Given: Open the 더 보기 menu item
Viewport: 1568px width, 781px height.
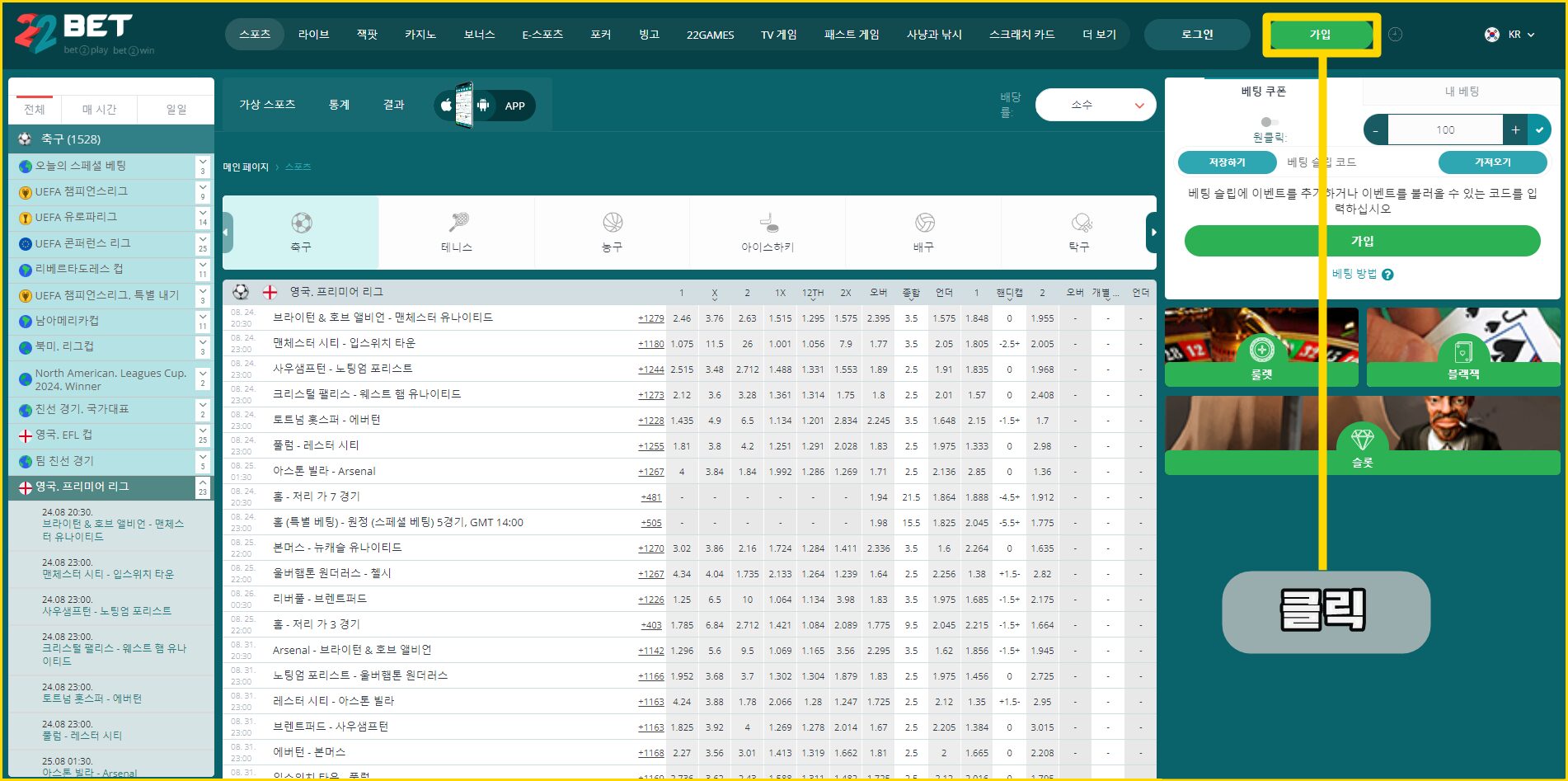Looking at the screenshot, I should point(1099,34).
